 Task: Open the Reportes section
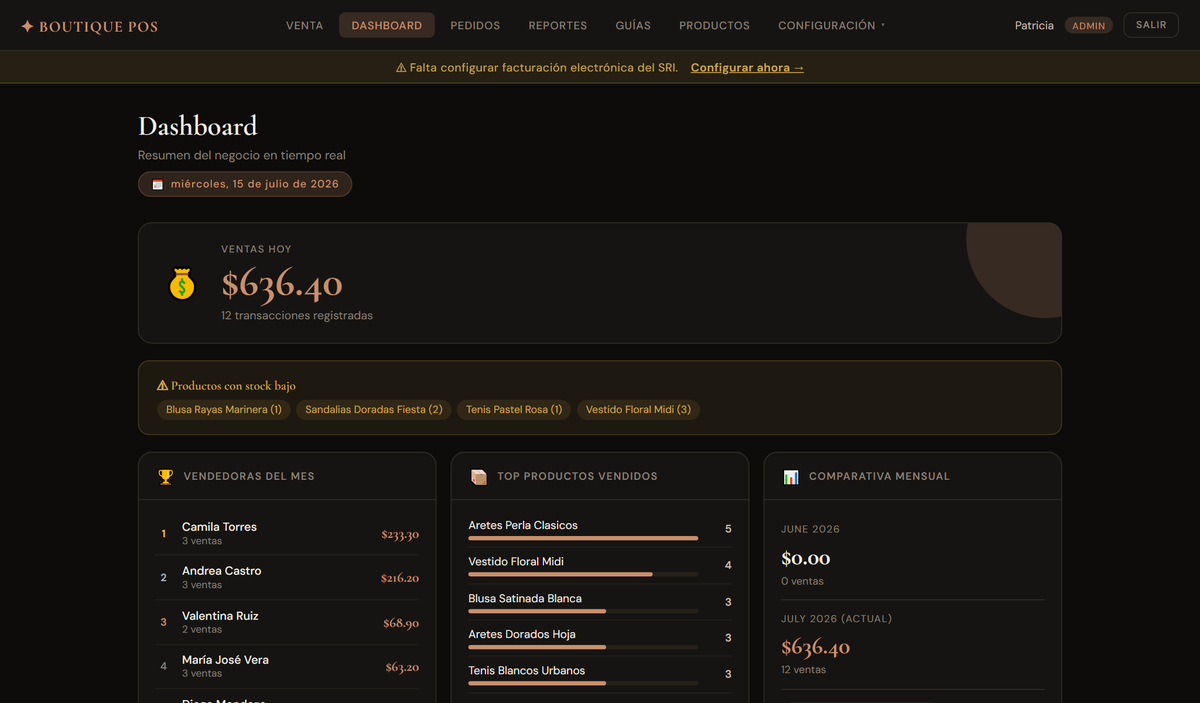click(558, 26)
